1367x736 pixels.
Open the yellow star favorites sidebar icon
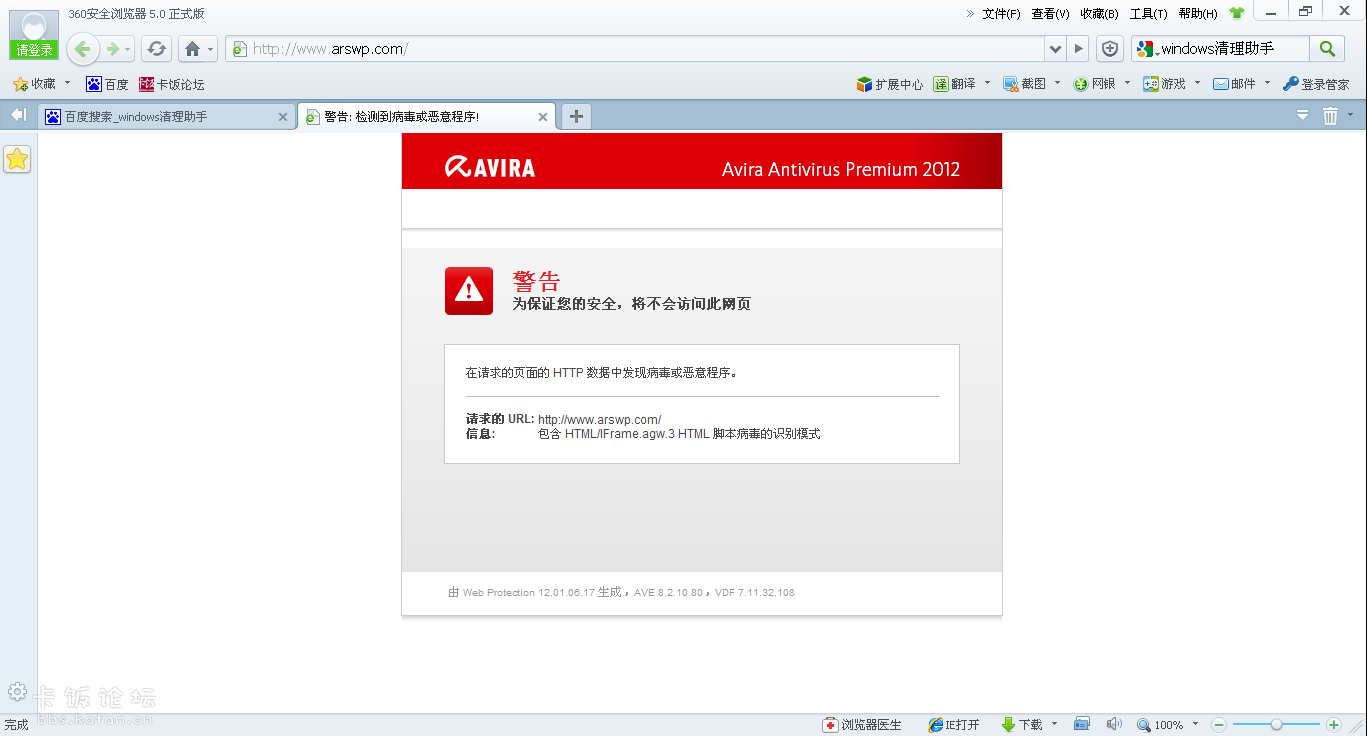click(x=17, y=159)
